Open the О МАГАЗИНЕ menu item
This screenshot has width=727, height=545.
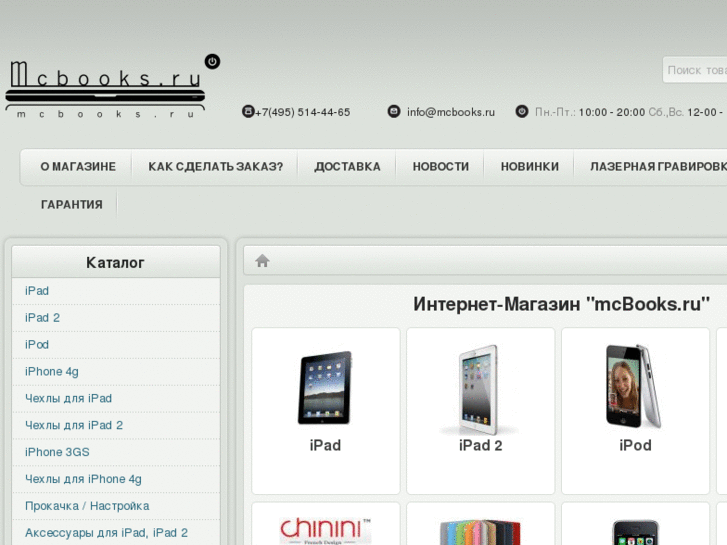point(78,167)
